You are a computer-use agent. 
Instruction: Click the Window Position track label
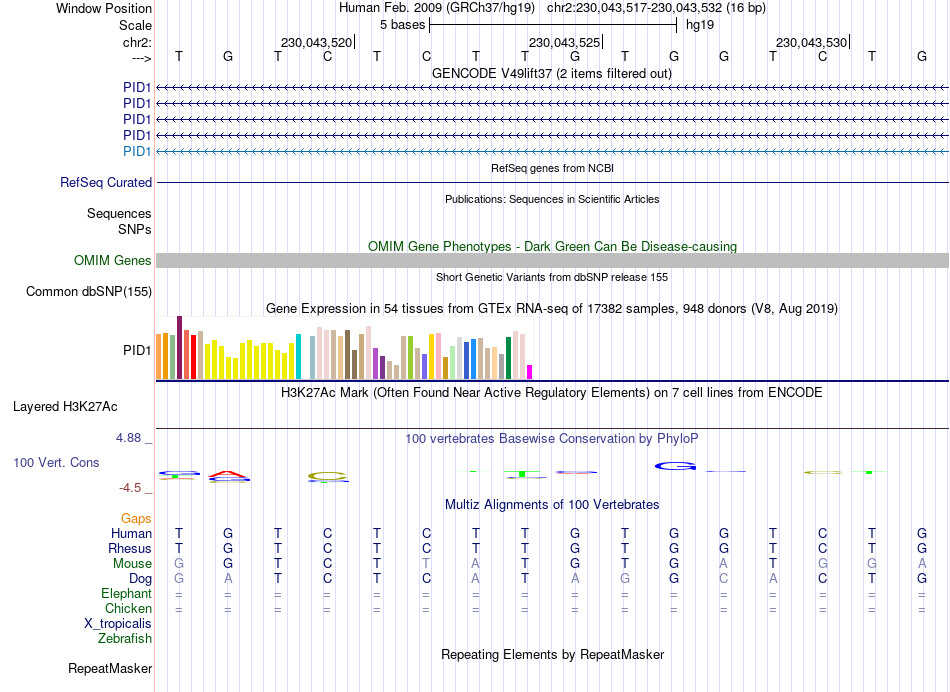click(104, 8)
